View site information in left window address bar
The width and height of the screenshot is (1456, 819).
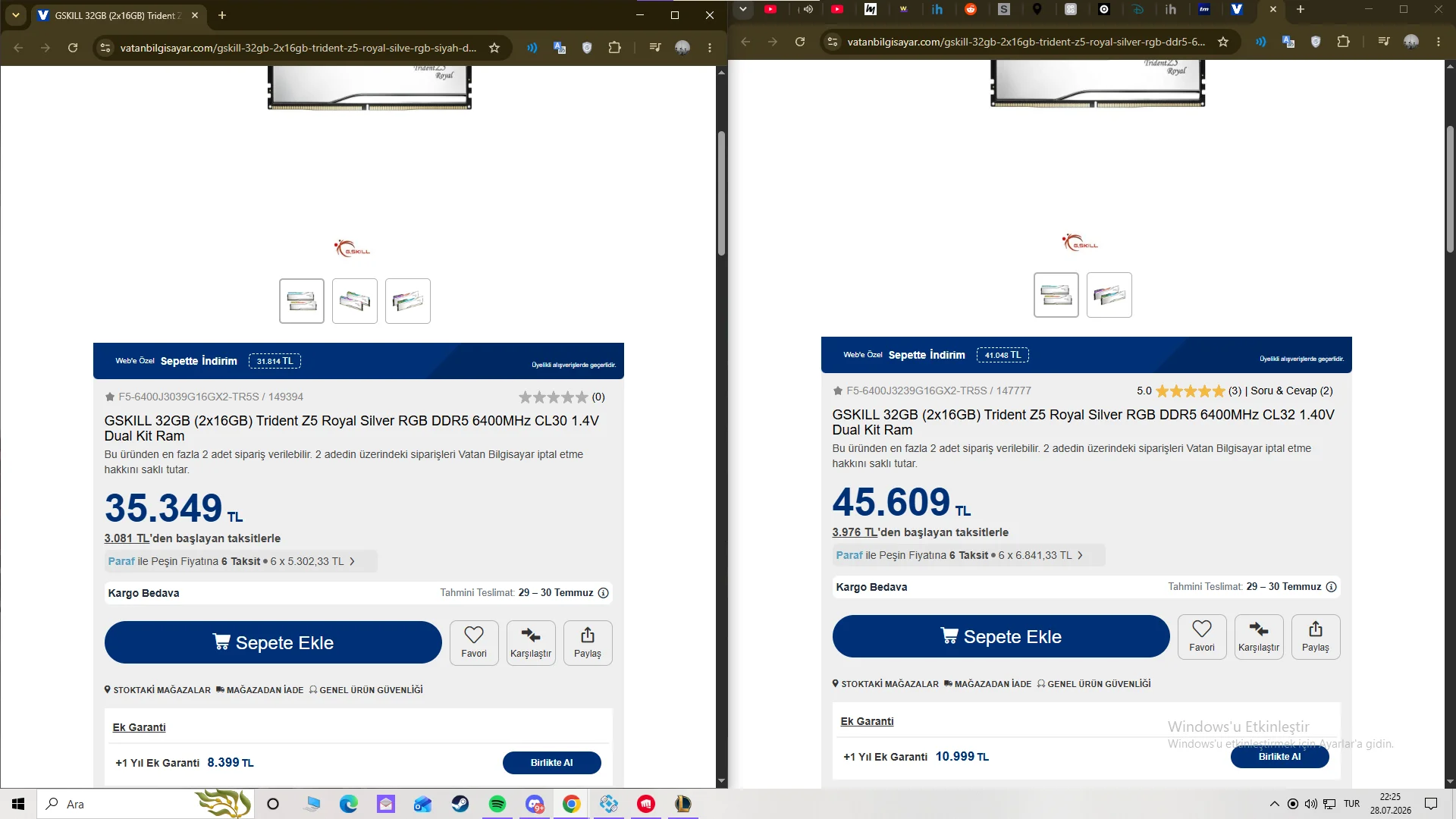coord(105,48)
